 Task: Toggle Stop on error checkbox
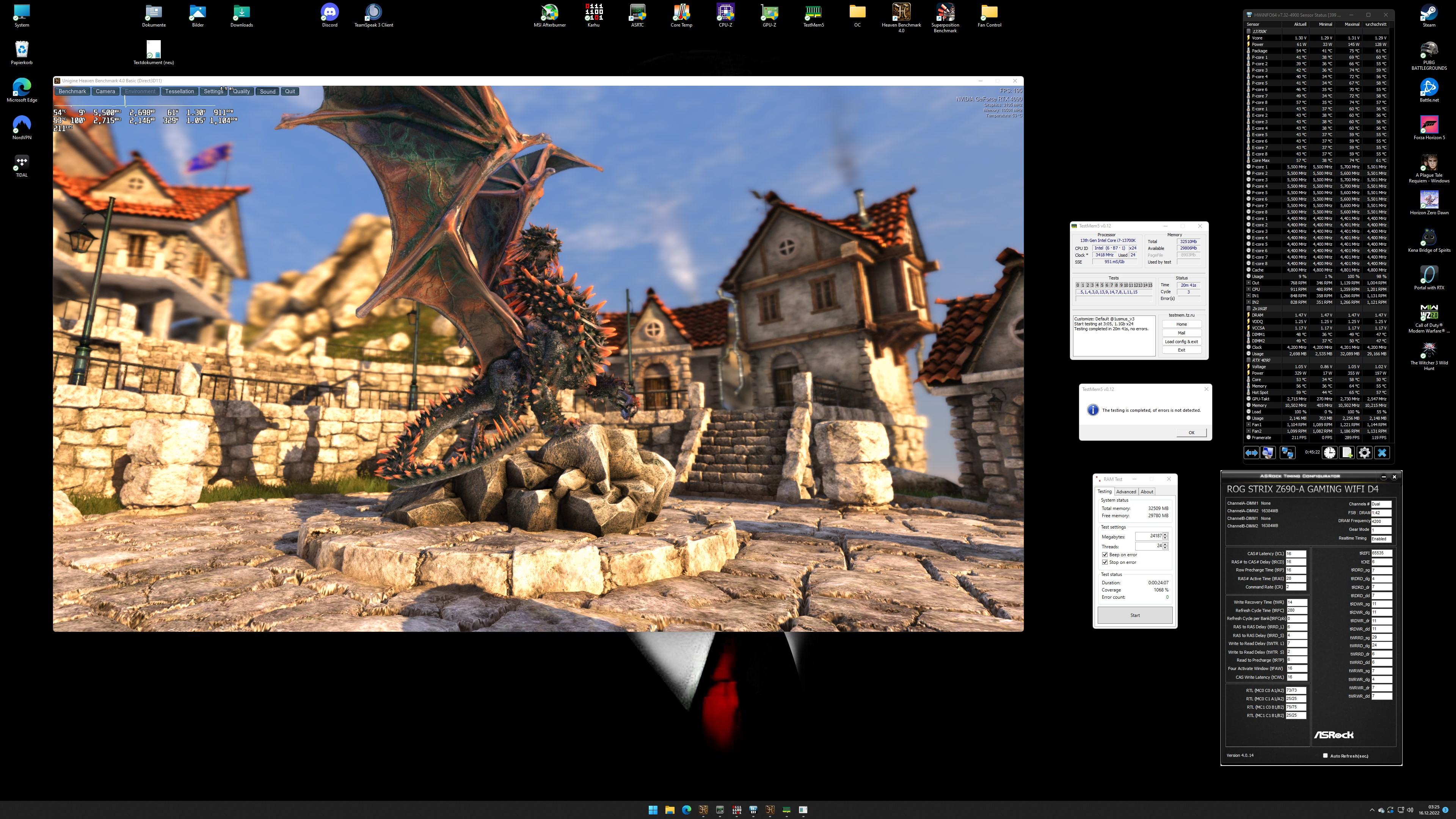click(1105, 562)
